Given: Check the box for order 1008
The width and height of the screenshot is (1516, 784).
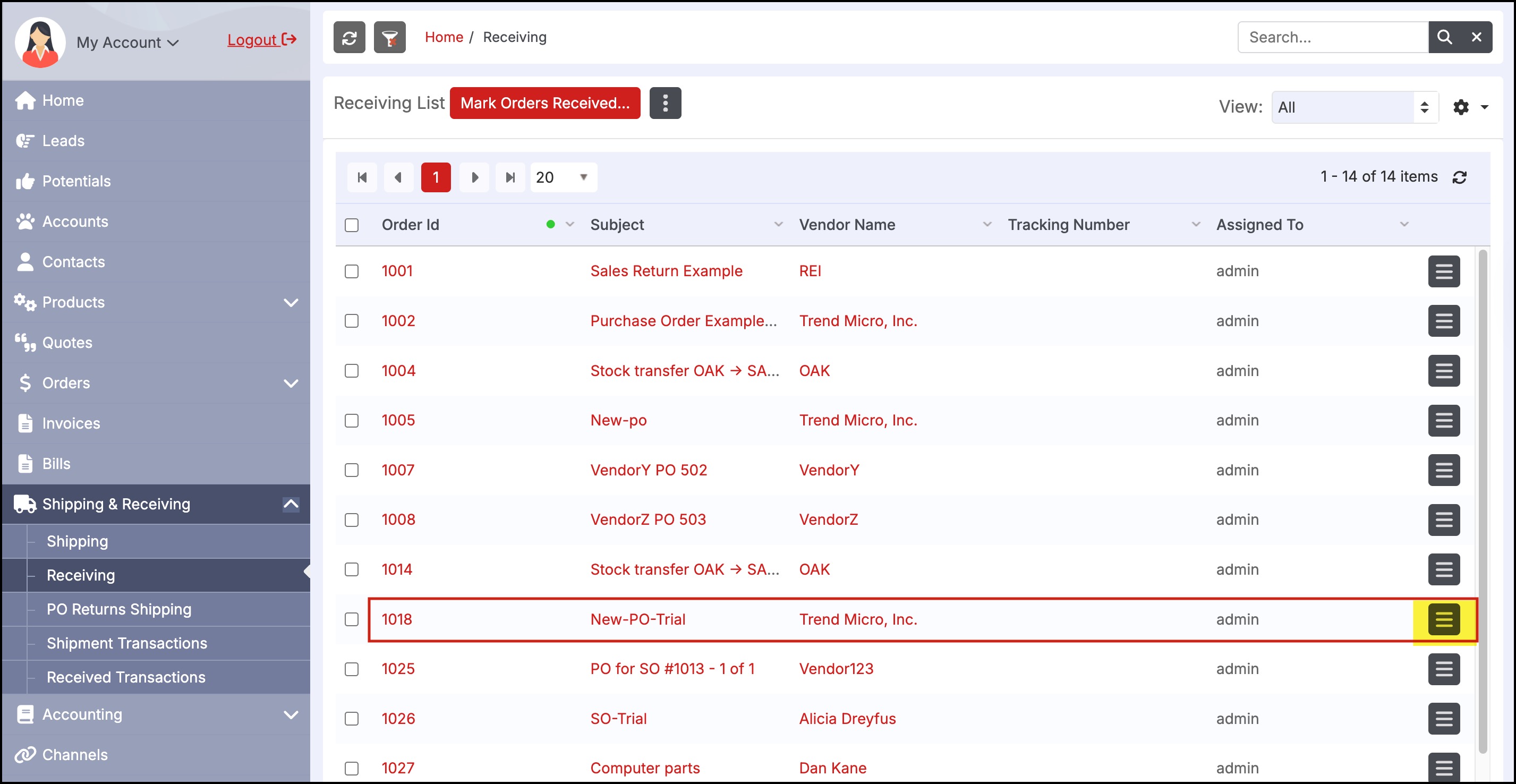Looking at the screenshot, I should pos(351,519).
